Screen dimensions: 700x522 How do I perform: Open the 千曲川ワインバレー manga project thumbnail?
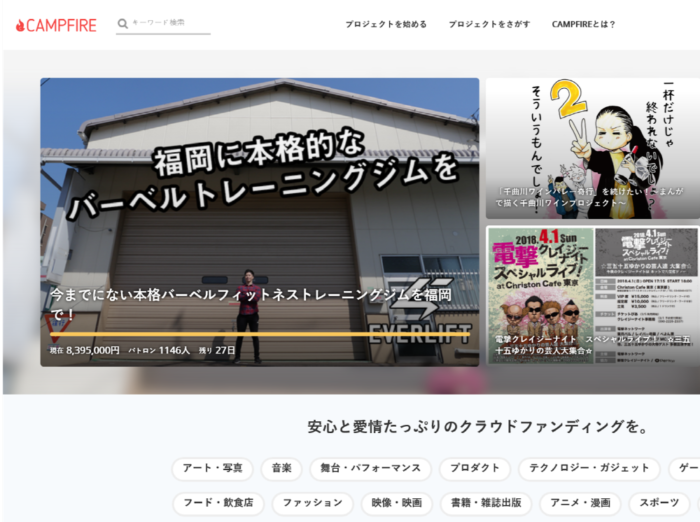coord(592,148)
